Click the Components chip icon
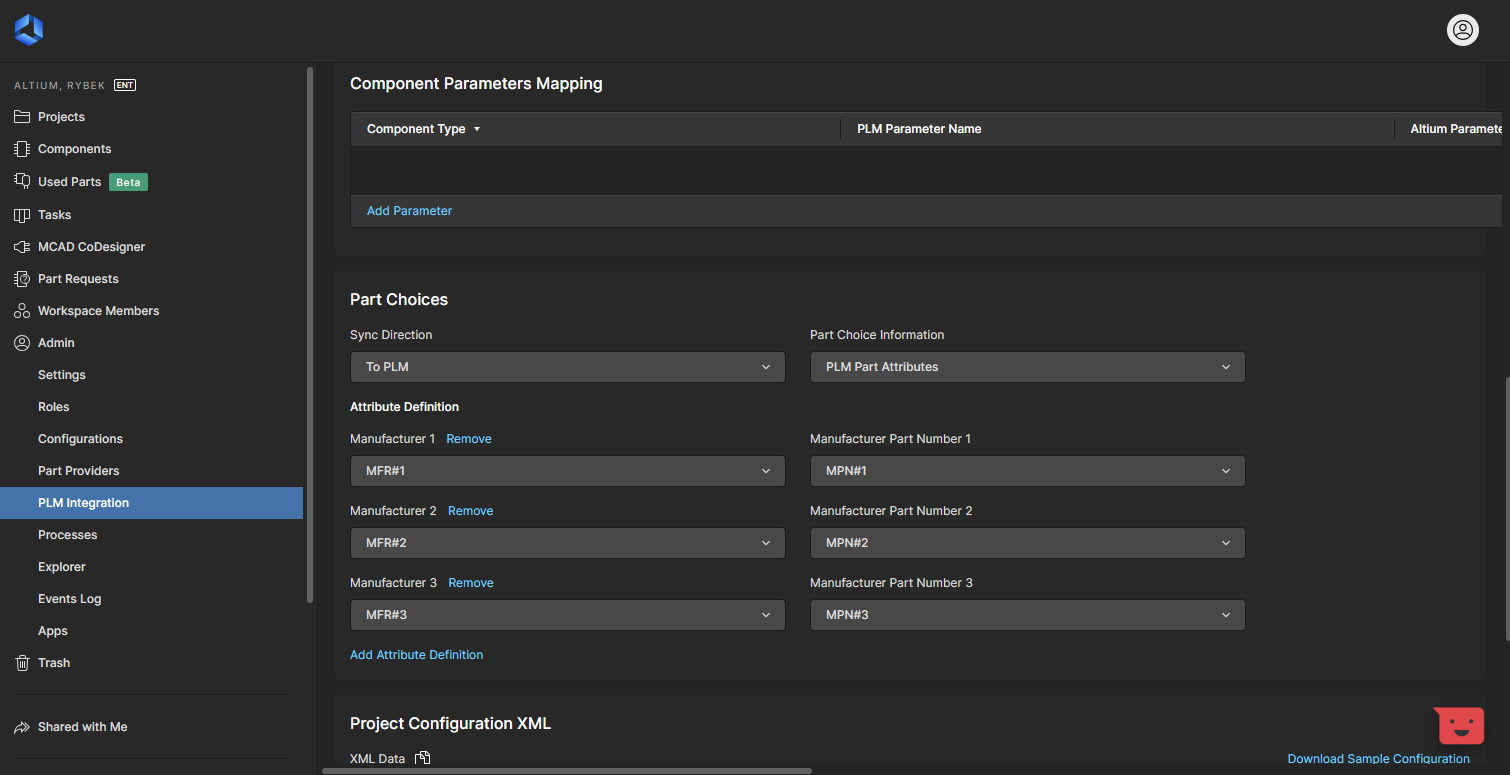 point(22,149)
